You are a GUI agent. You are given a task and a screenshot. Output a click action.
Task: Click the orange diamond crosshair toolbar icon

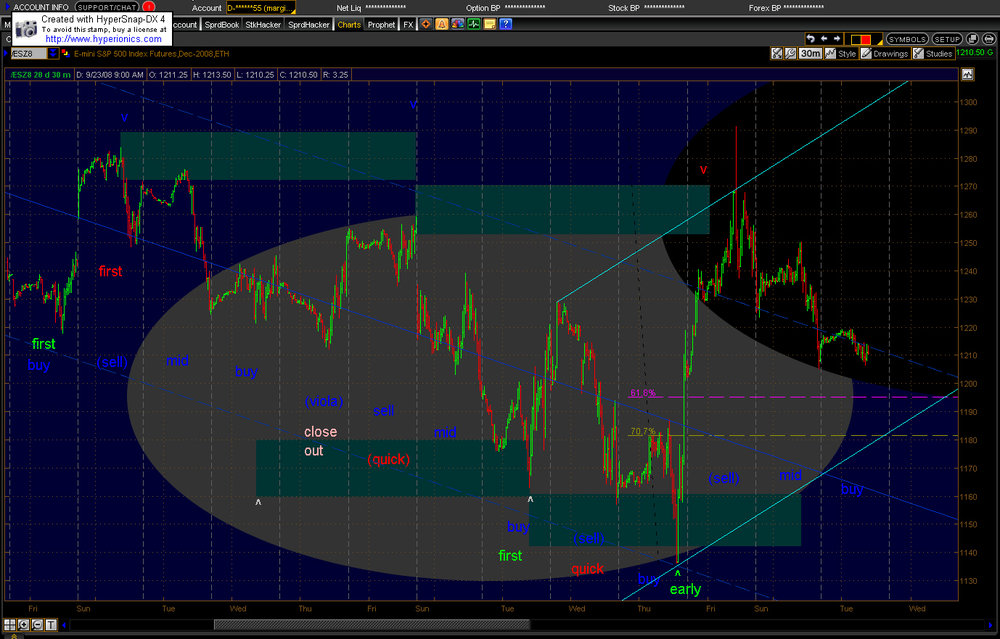(426, 24)
